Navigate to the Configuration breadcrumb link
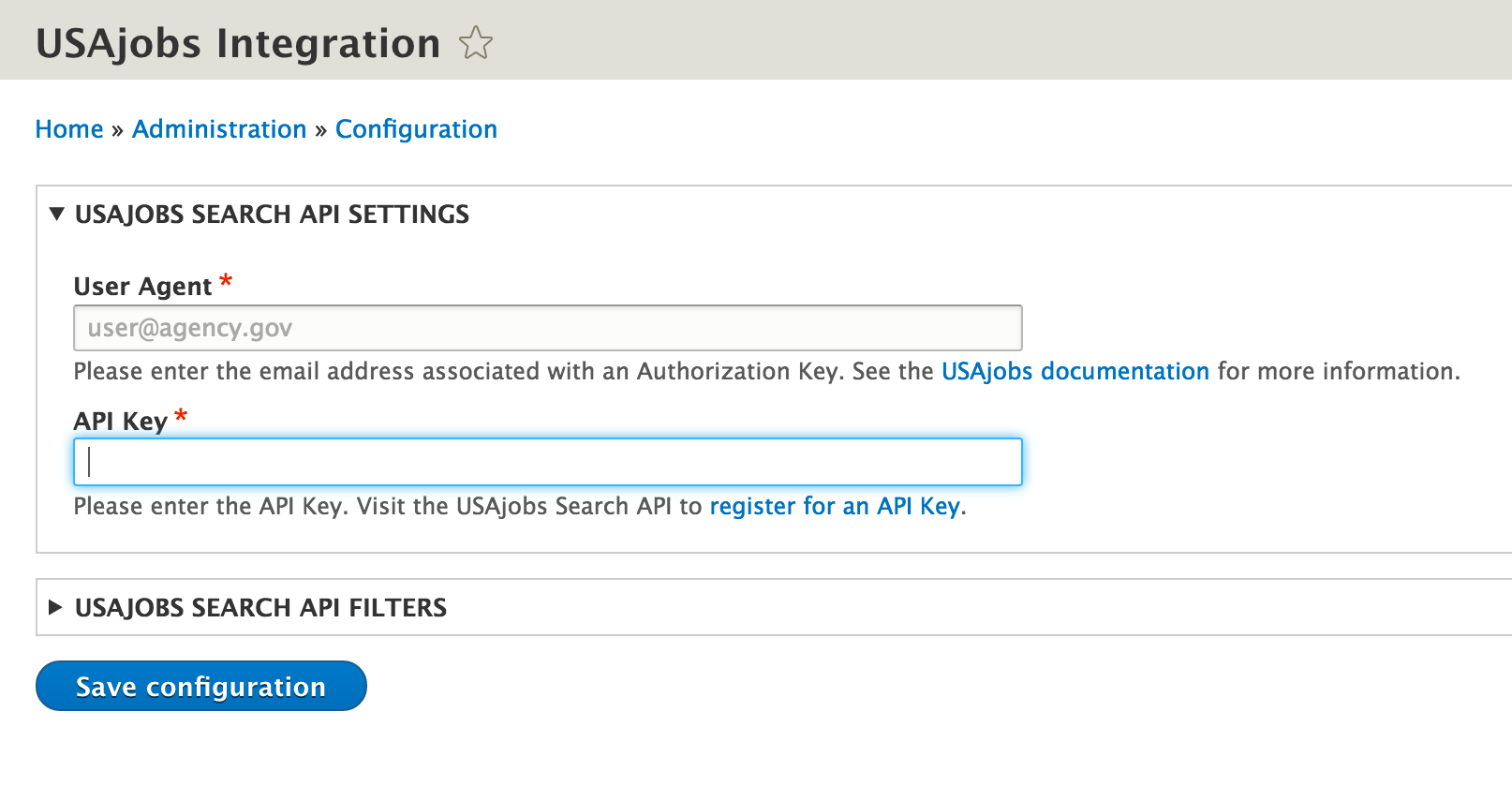1512x801 pixels. 416,129
